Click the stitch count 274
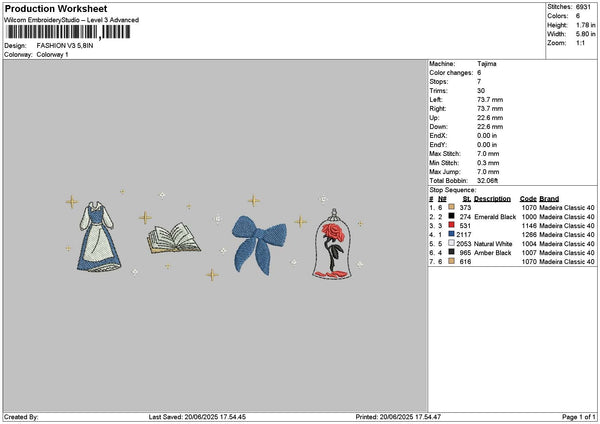Image resolution: width=600 pixels, height=424 pixels. click(x=465, y=217)
